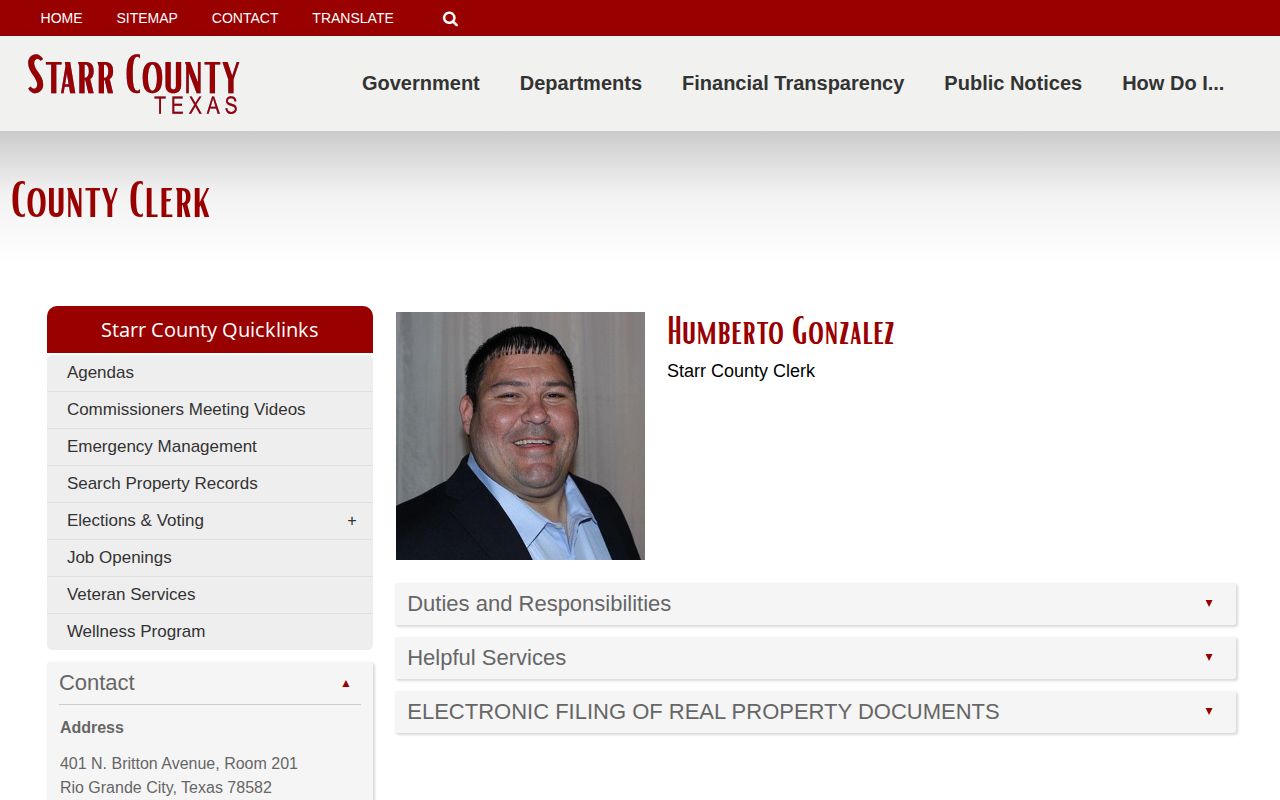Click the Humberto Gonzalez name heading
1280x800 pixels.
pyautogui.click(x=780, y=331)
